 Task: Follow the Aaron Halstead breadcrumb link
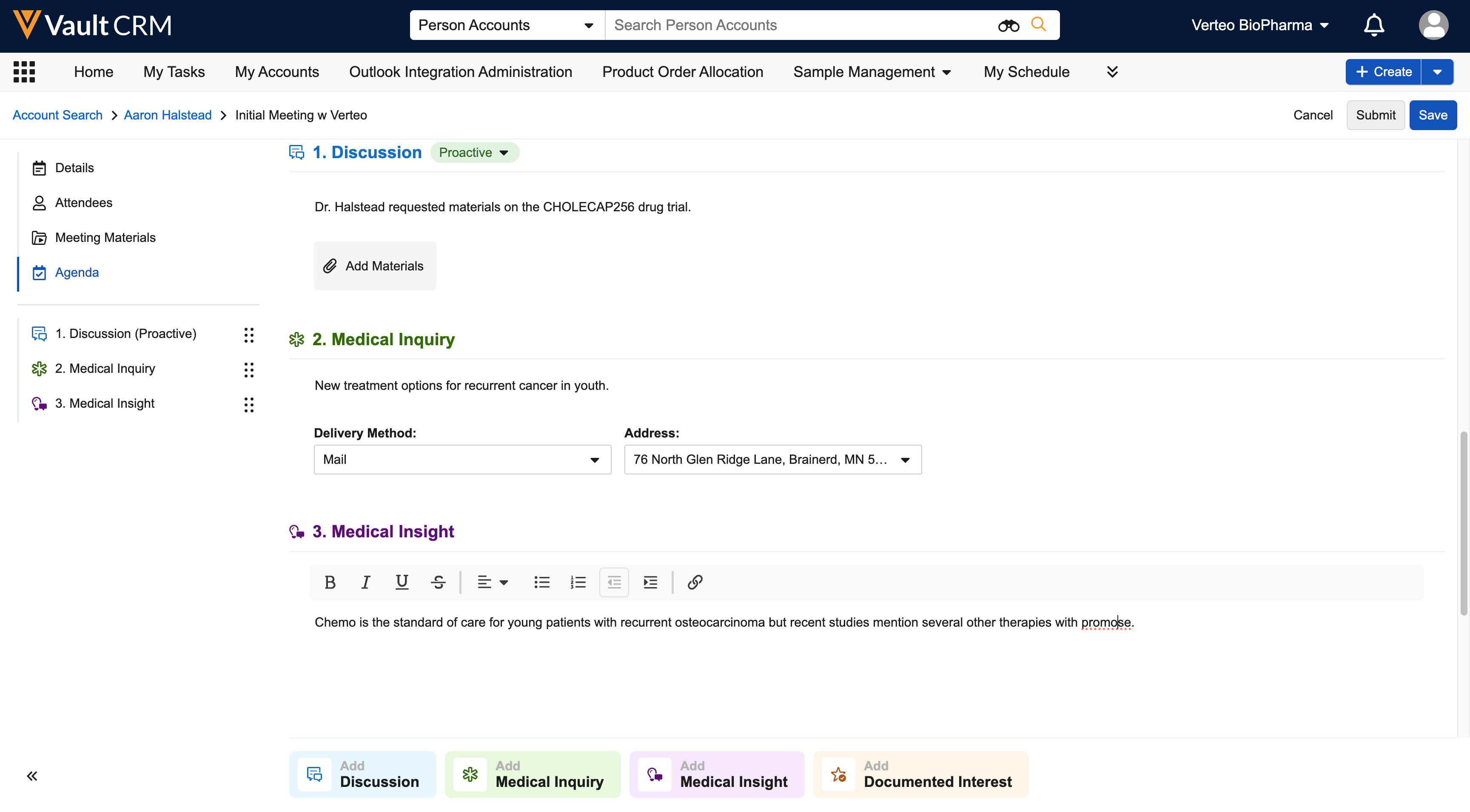168,115
